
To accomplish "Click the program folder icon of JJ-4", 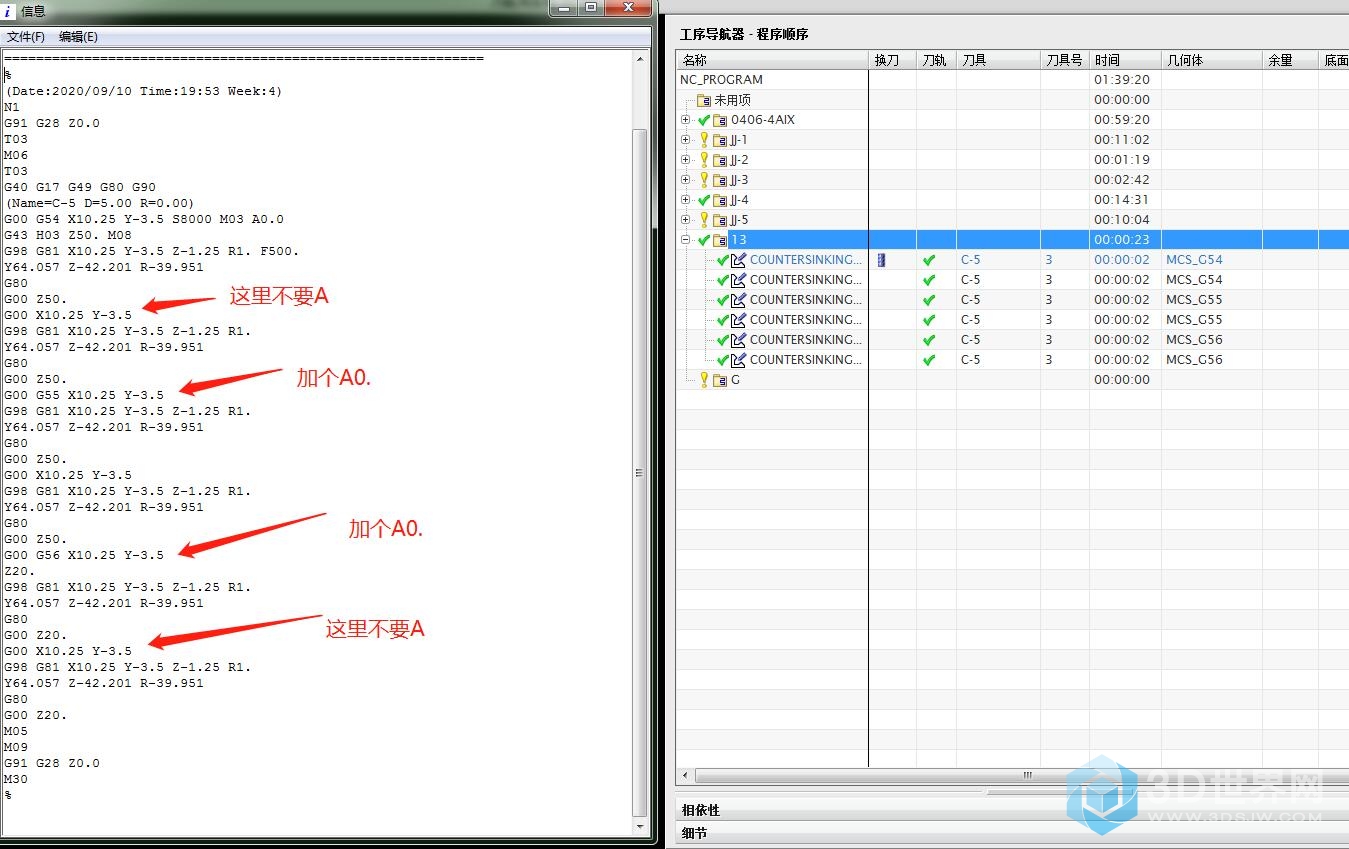I will click(x=720, y=200).
